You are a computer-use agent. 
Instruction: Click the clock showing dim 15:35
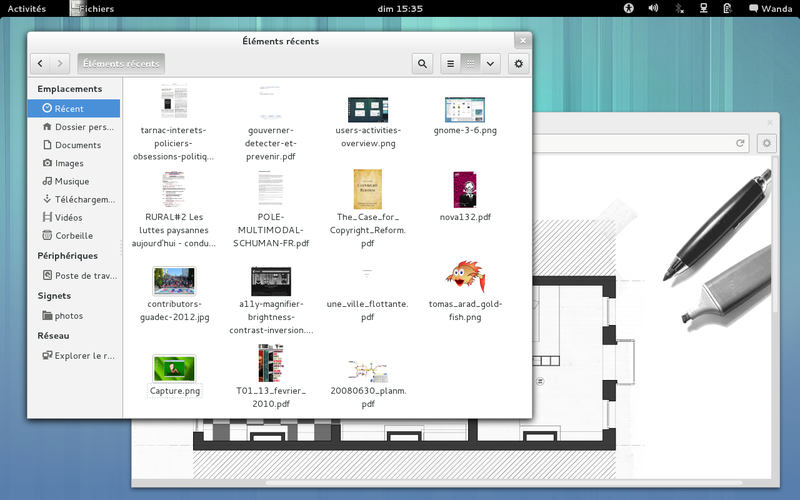click(x=400, y=8)
